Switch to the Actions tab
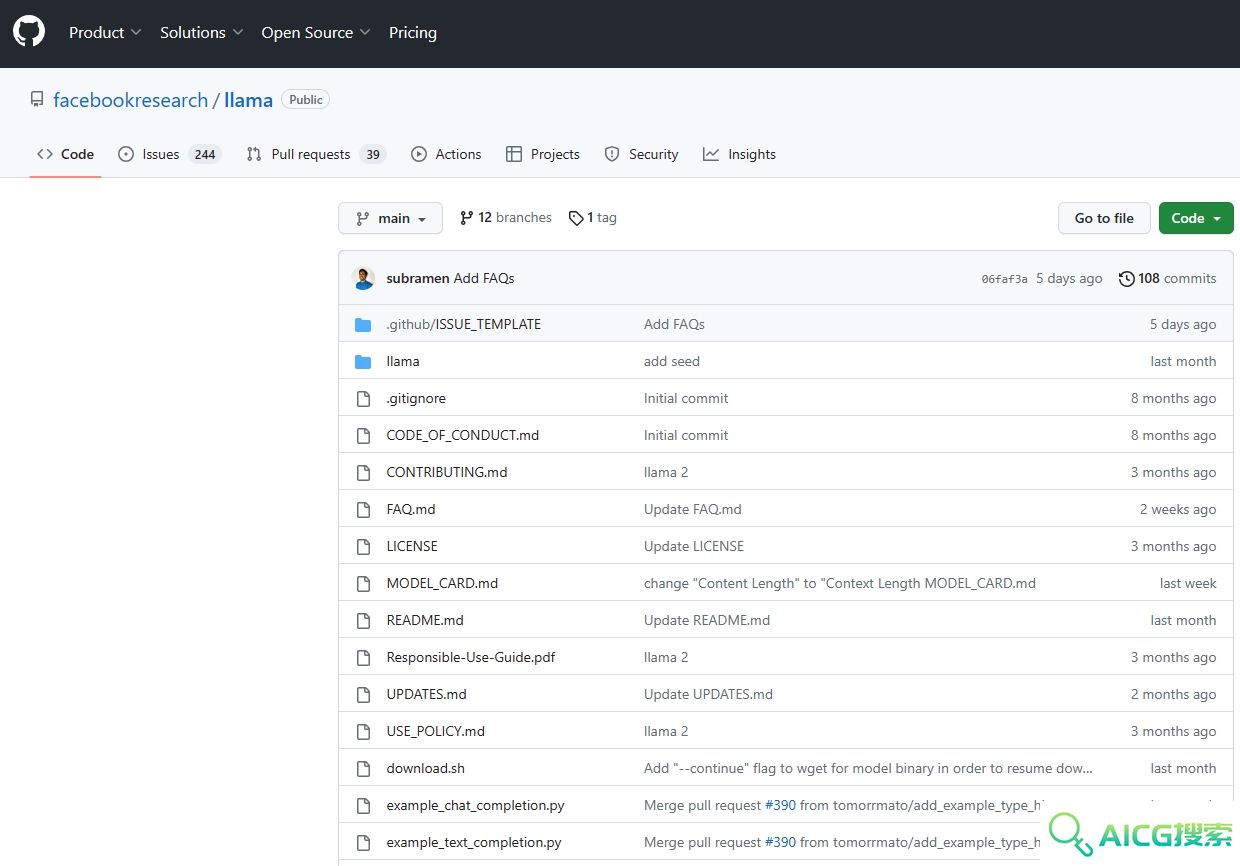This screenshot has height=866, width=1240. pyautogui.click(x=446, y=154)
